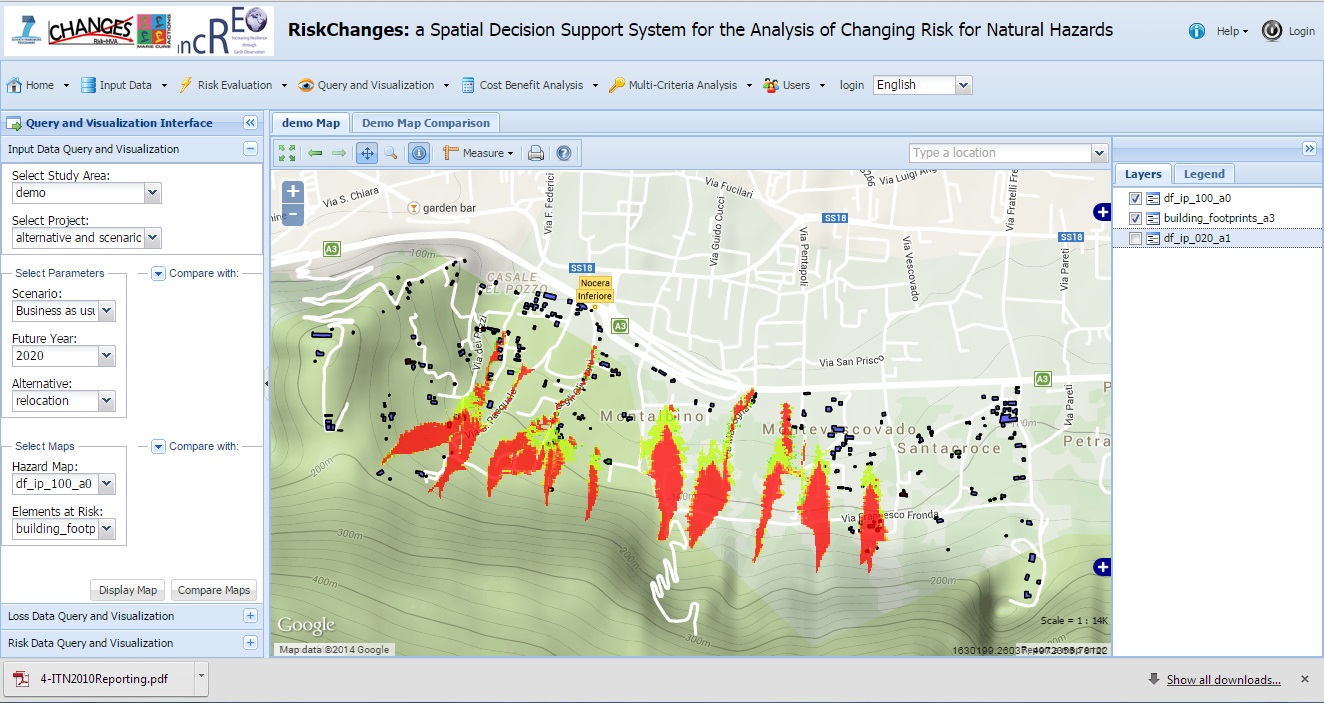Open map help question-mark icon
Viewport: 1324px width, 703px height.
(x=564, y=153)
